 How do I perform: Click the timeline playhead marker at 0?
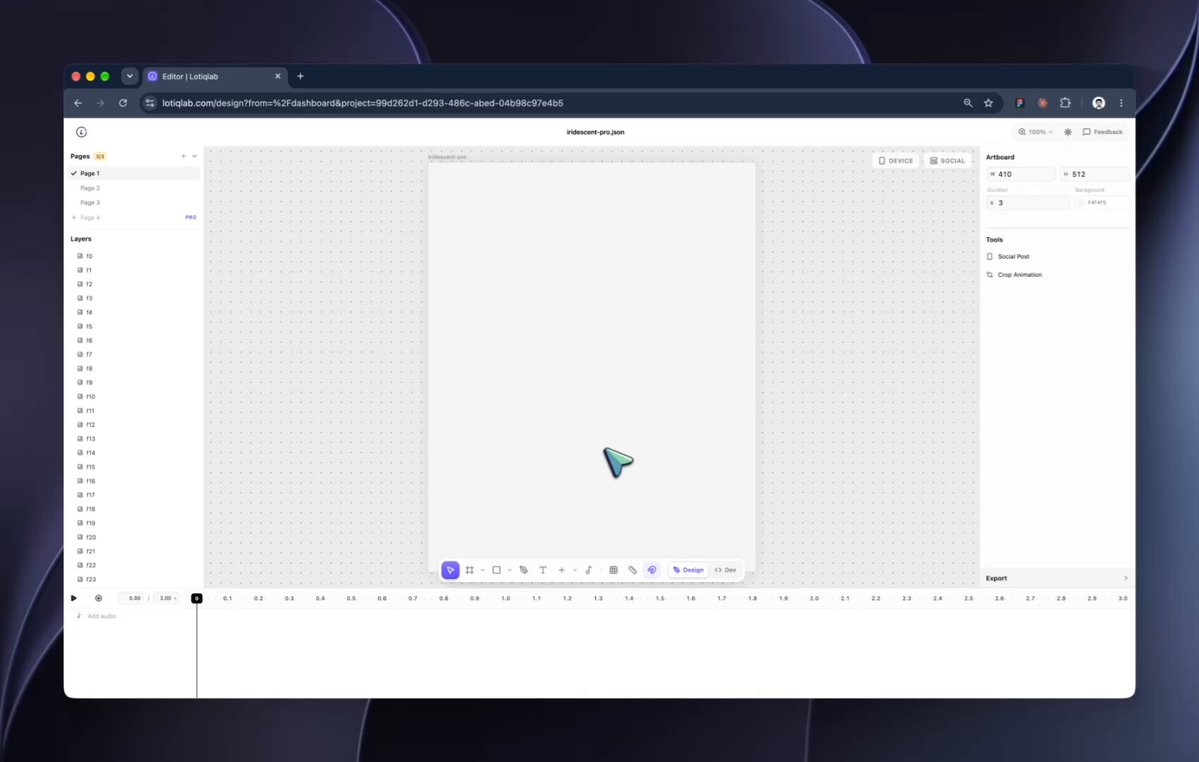pos(197,598)
